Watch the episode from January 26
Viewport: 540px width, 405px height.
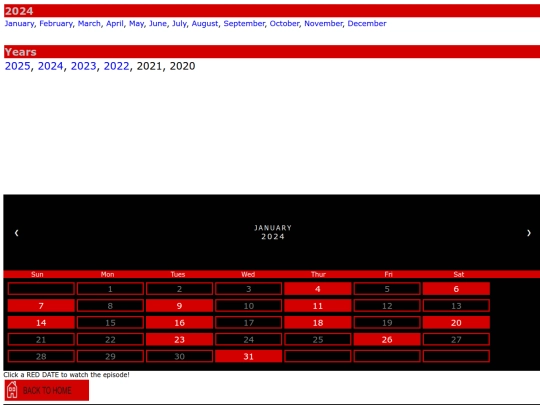pyautogui.click(x=387, y=339)
